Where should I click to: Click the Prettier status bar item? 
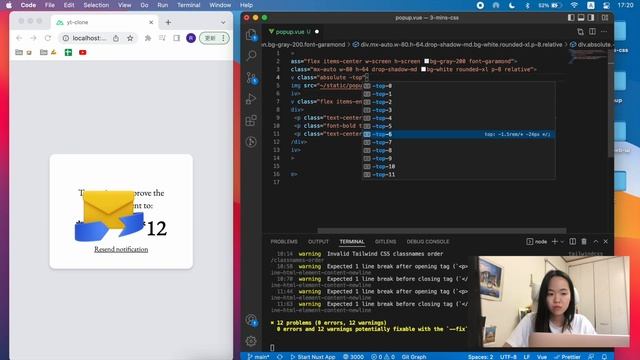tap(568, 357)
